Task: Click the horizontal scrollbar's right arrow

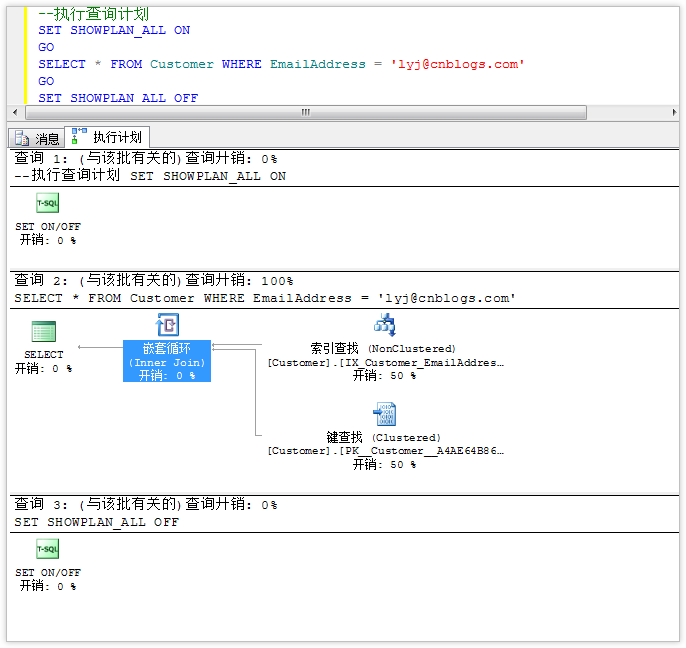Action: pos(672,112)
